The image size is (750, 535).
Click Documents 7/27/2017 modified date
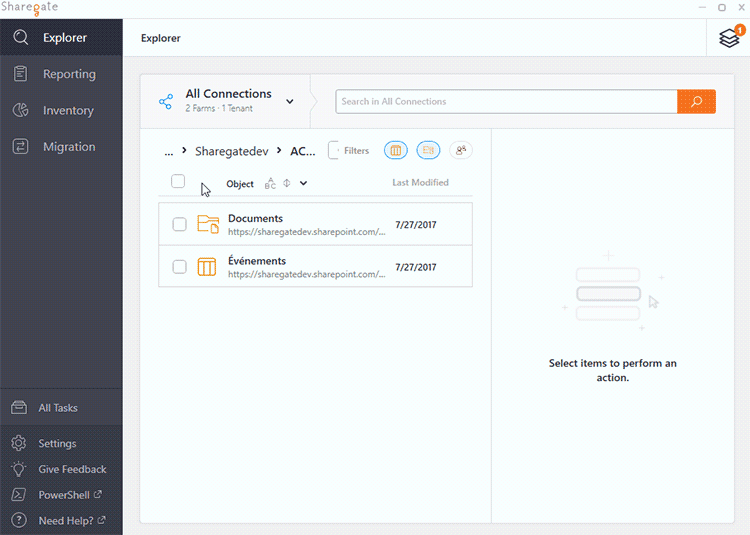416,225
